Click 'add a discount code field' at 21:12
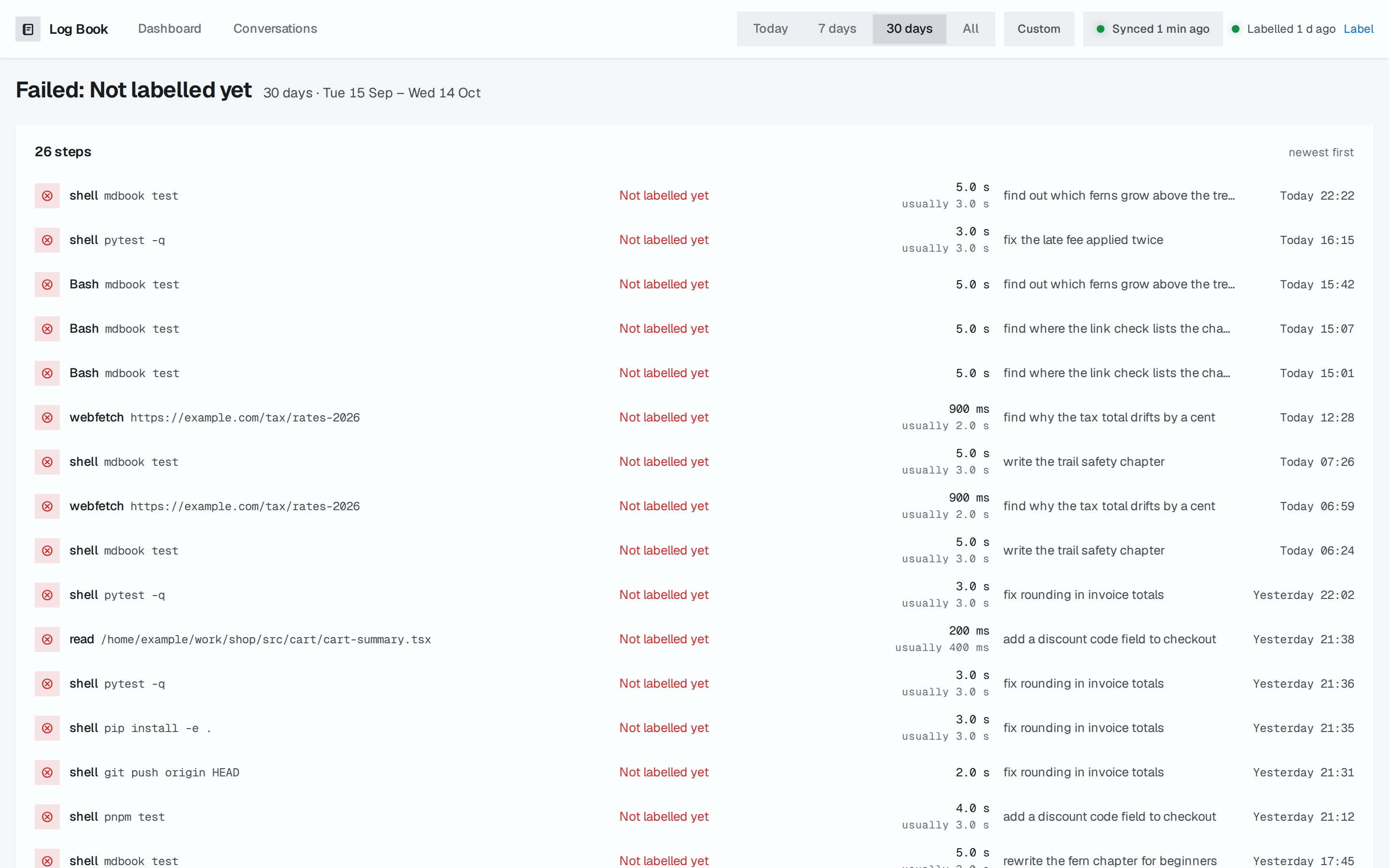Screen dimensions: 1389x868 (x=1109, y=817)
